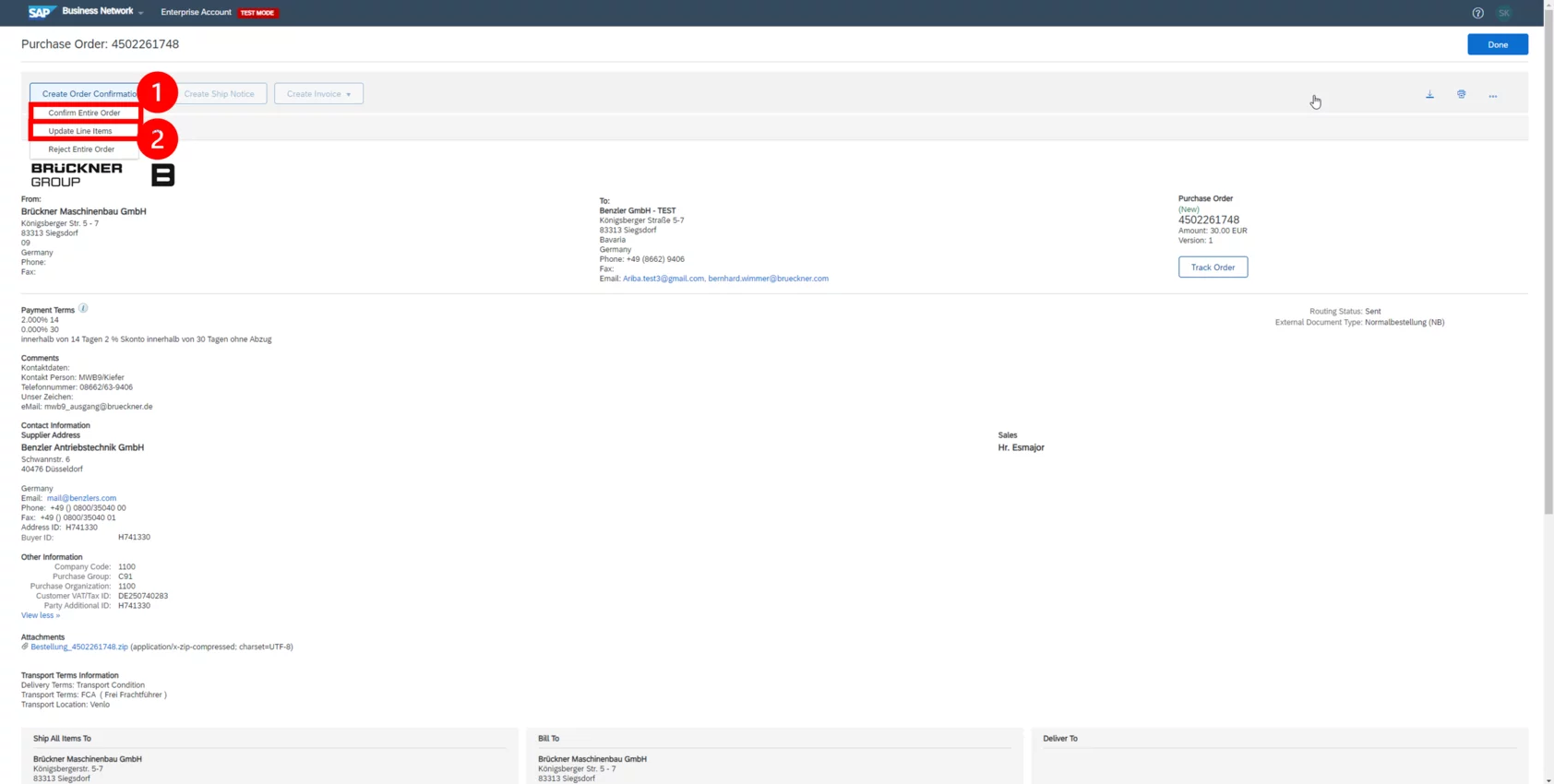Image resolution: width=1554 pixels, height=784 pixels.
Task: Click the Create Ship Notice button
Action: [219, 94]
